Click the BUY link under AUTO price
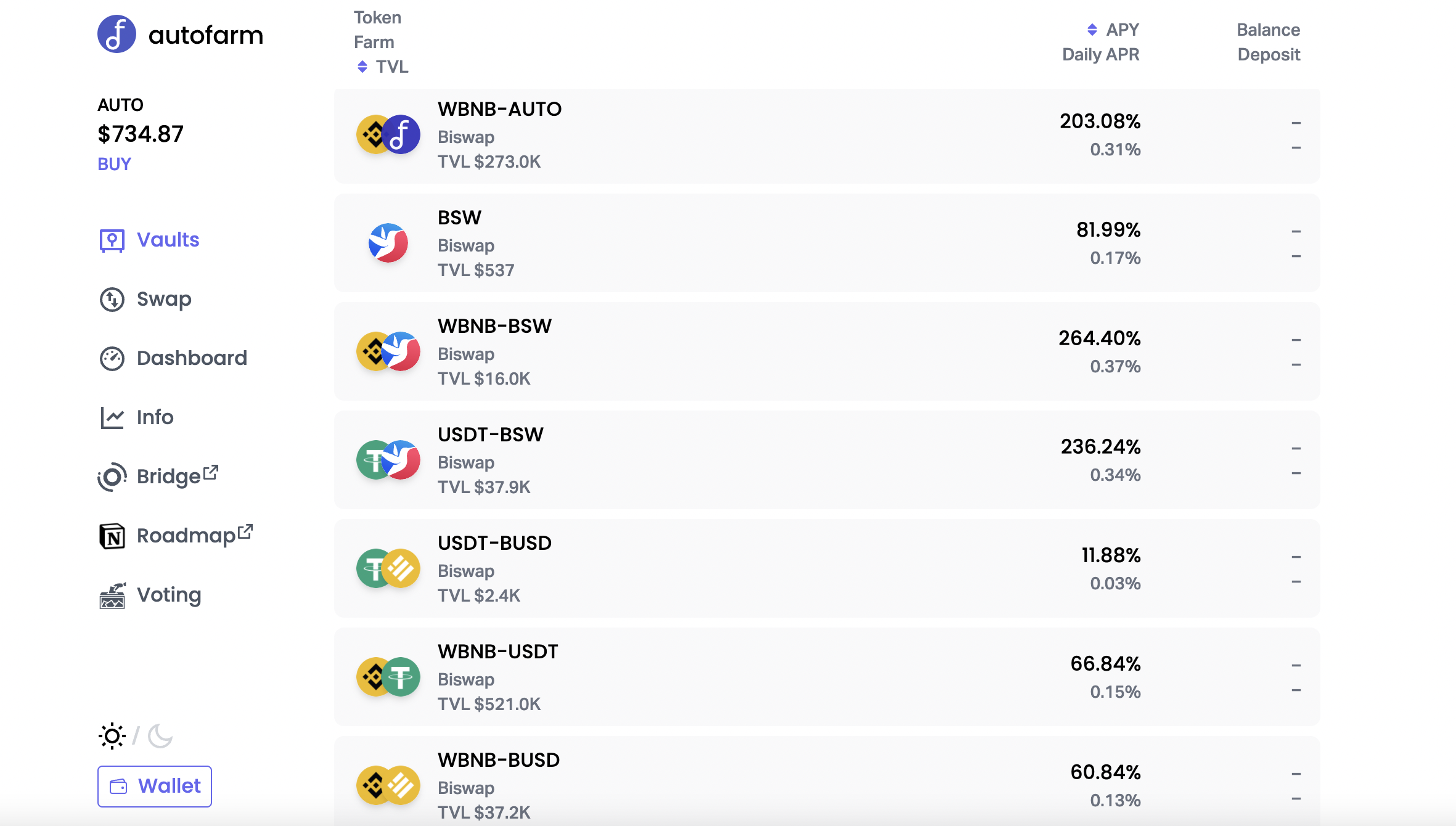 point(114,164)
